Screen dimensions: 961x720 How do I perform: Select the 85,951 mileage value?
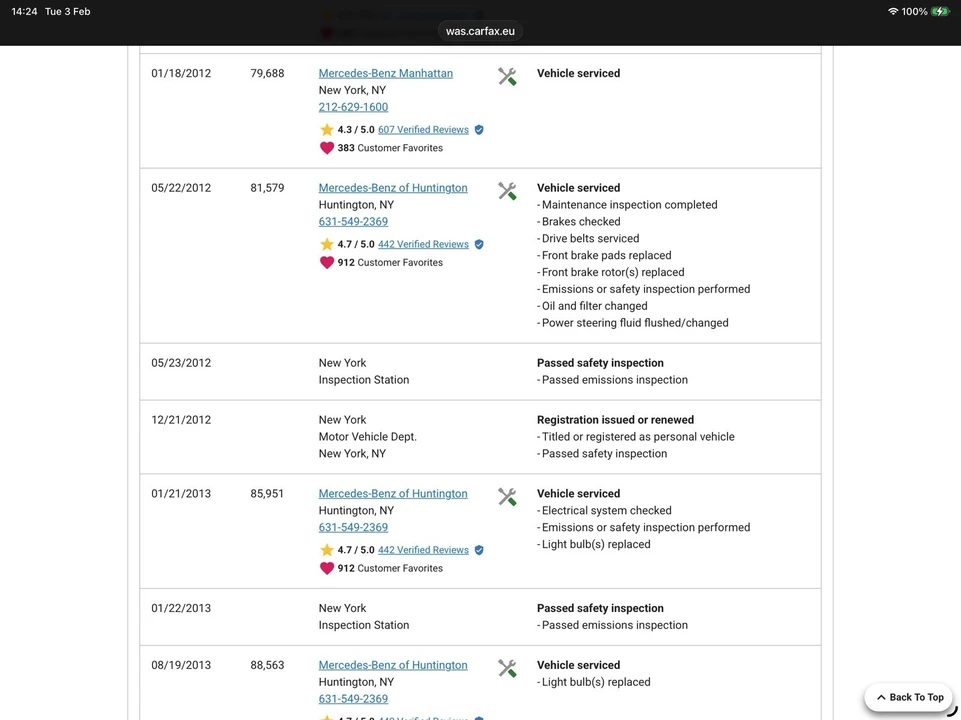point(267,493)
